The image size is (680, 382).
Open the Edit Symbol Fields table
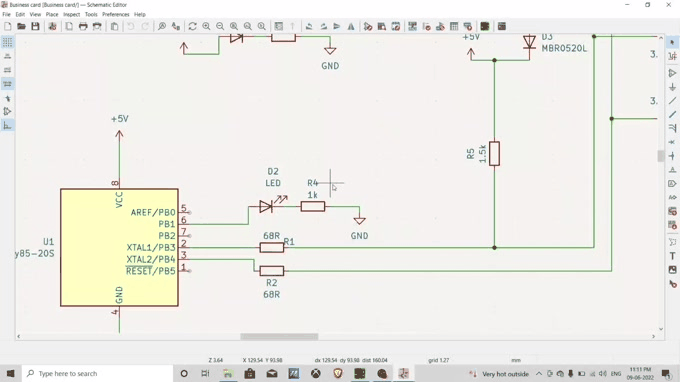[454, 26]
